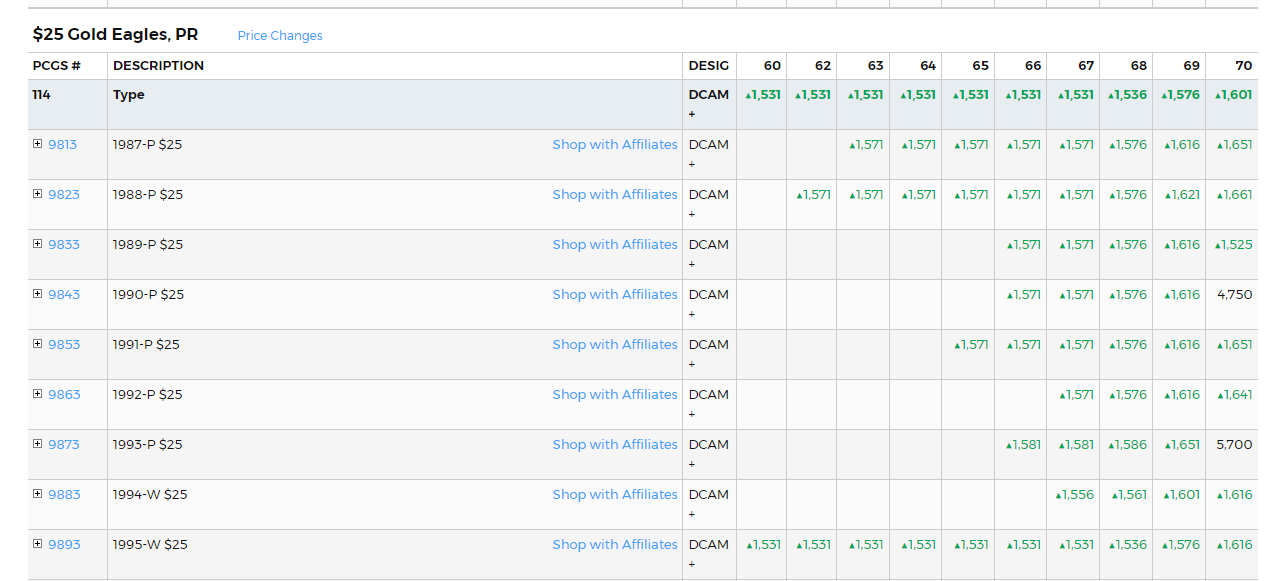Click the 1994-W grade 69 price 1,601

1182,494
